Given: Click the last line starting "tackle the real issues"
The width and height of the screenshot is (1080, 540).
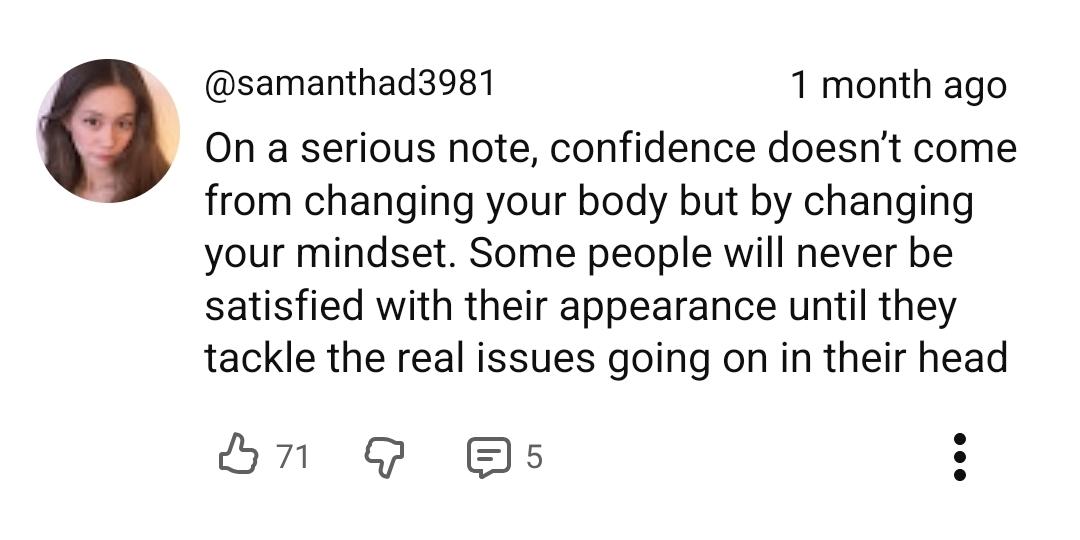Looking at the screenshot, I should click(x=605, y=357).
